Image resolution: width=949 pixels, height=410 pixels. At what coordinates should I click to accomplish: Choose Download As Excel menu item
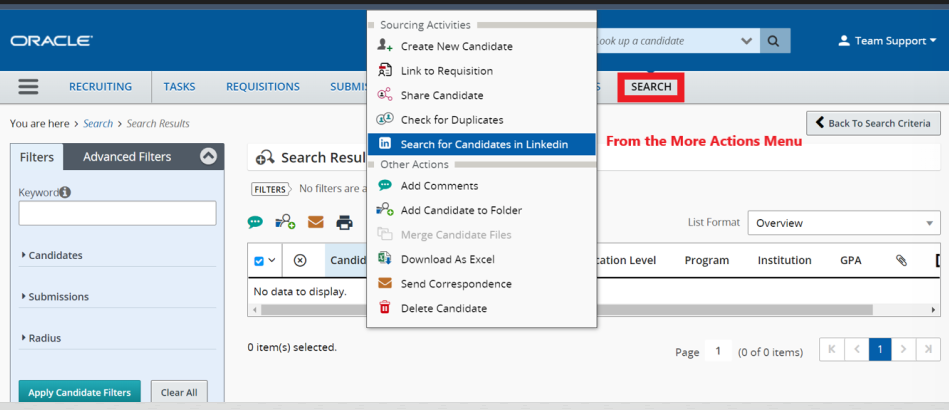coord(482,259)
